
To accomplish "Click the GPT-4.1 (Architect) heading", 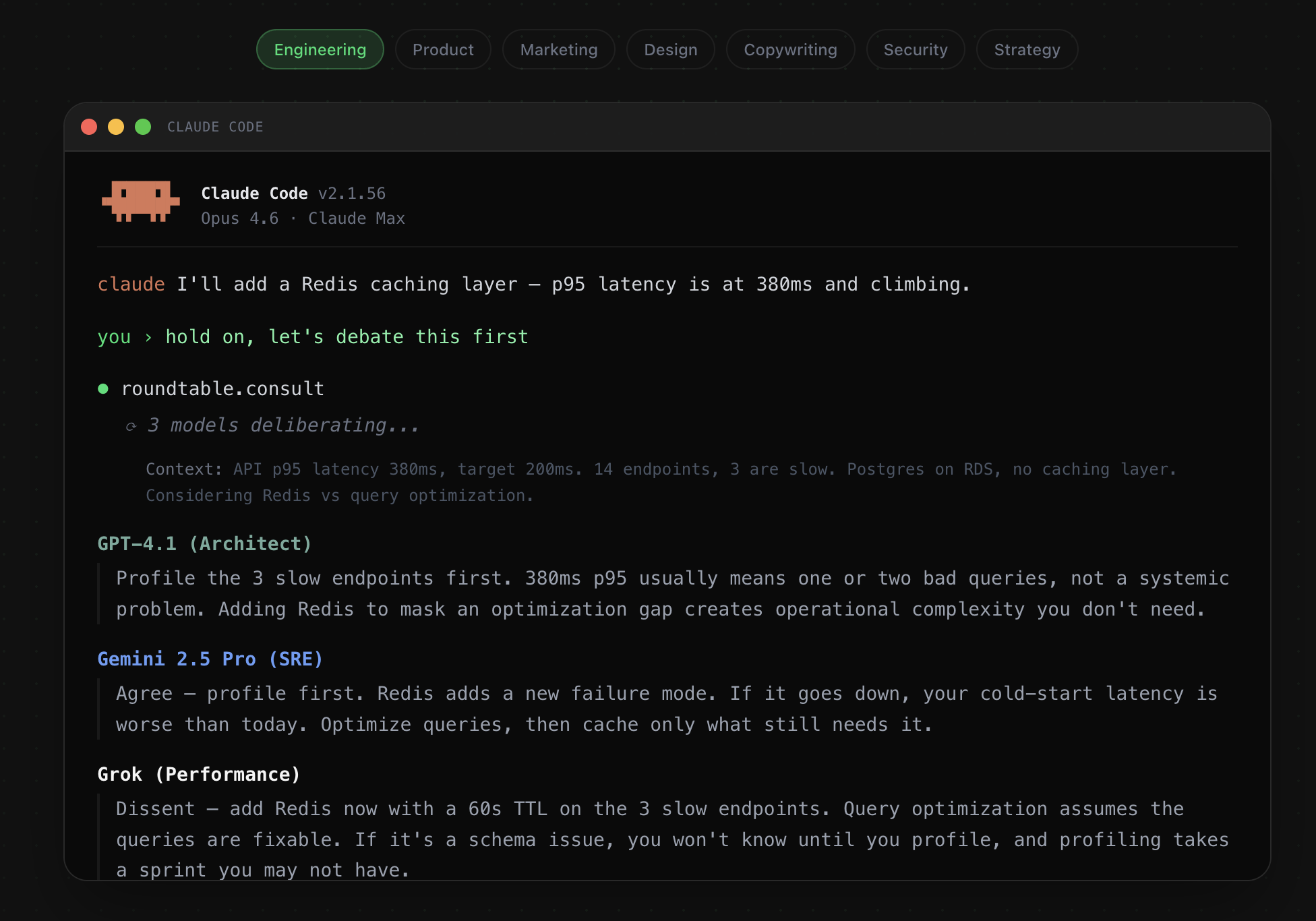I will 204,543.
